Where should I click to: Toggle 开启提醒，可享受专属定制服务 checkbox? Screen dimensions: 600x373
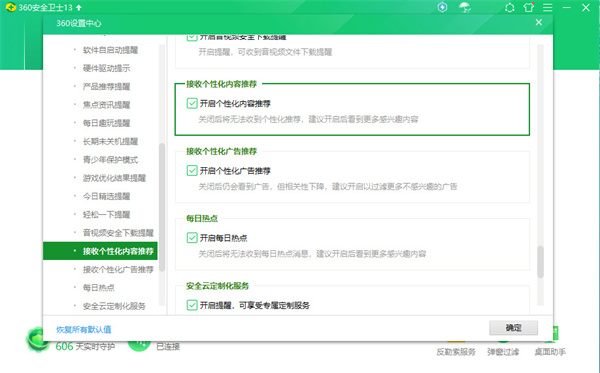coord(192,305)
